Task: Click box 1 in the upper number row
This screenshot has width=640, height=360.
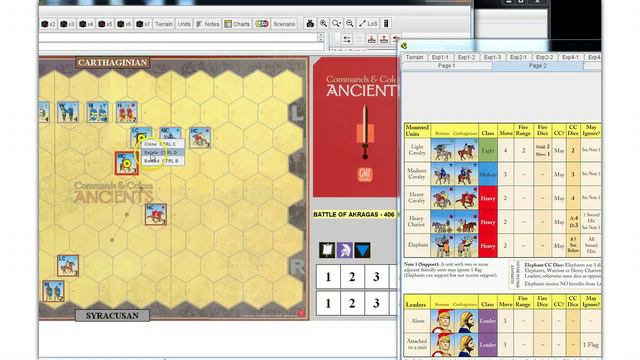Action: pos(328,277)
